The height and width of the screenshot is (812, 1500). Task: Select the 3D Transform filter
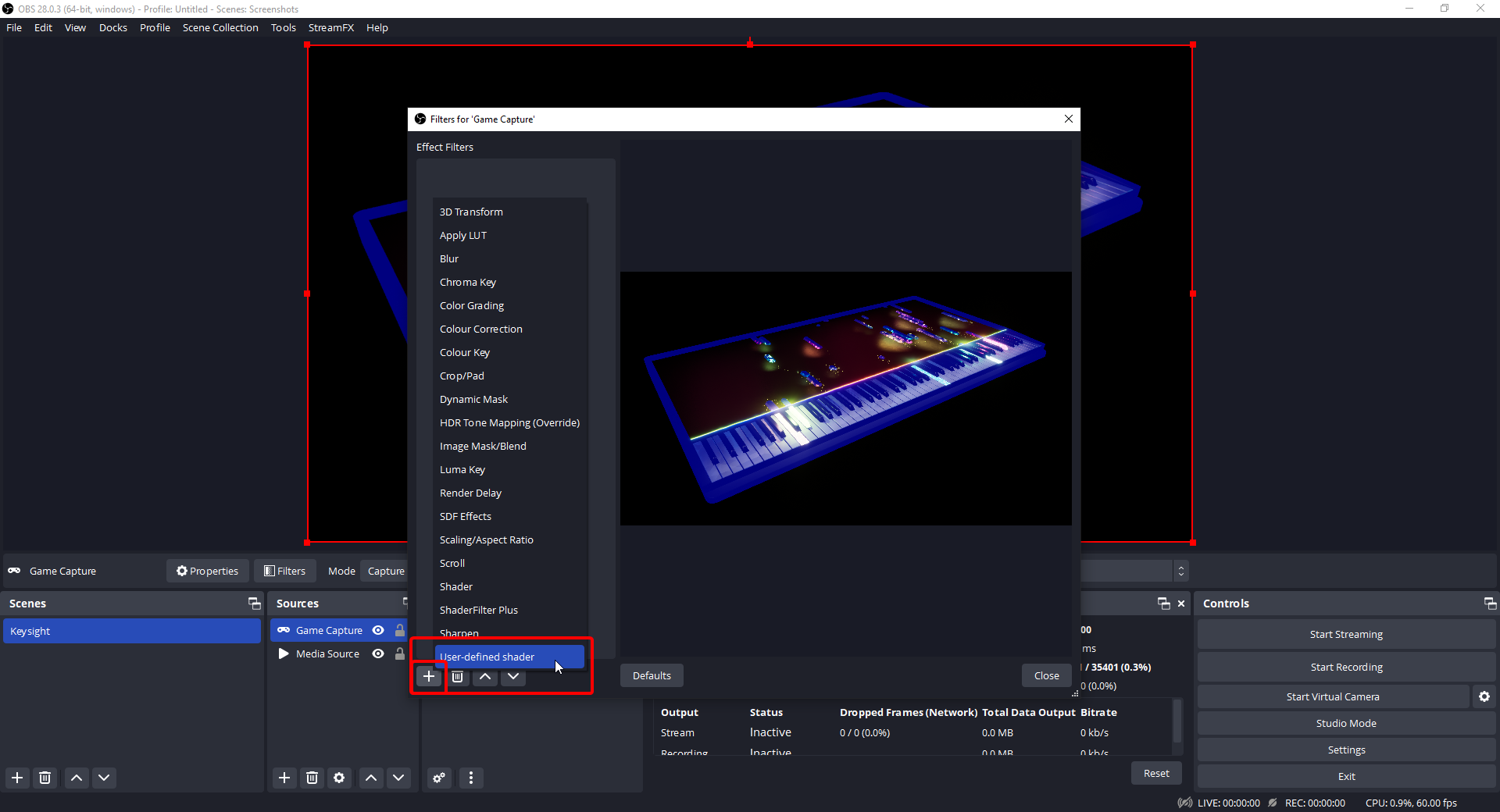click(509, 212)
